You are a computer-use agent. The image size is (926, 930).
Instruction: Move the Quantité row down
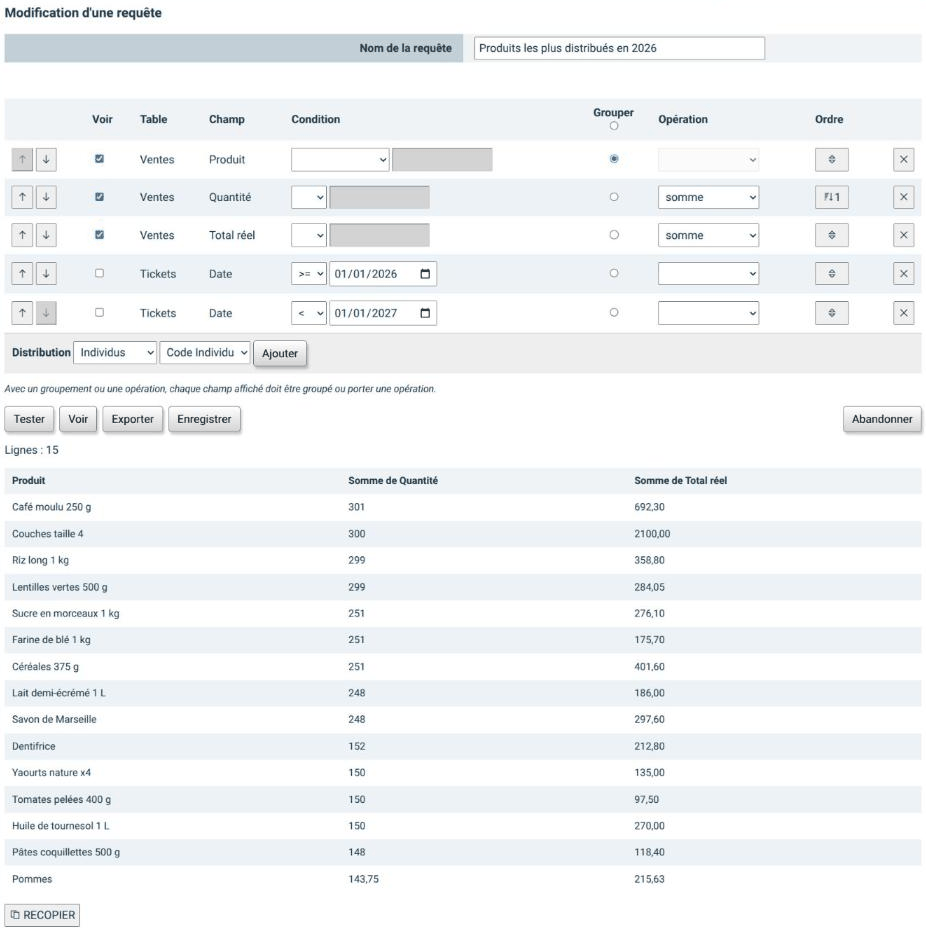coord(46,198)
